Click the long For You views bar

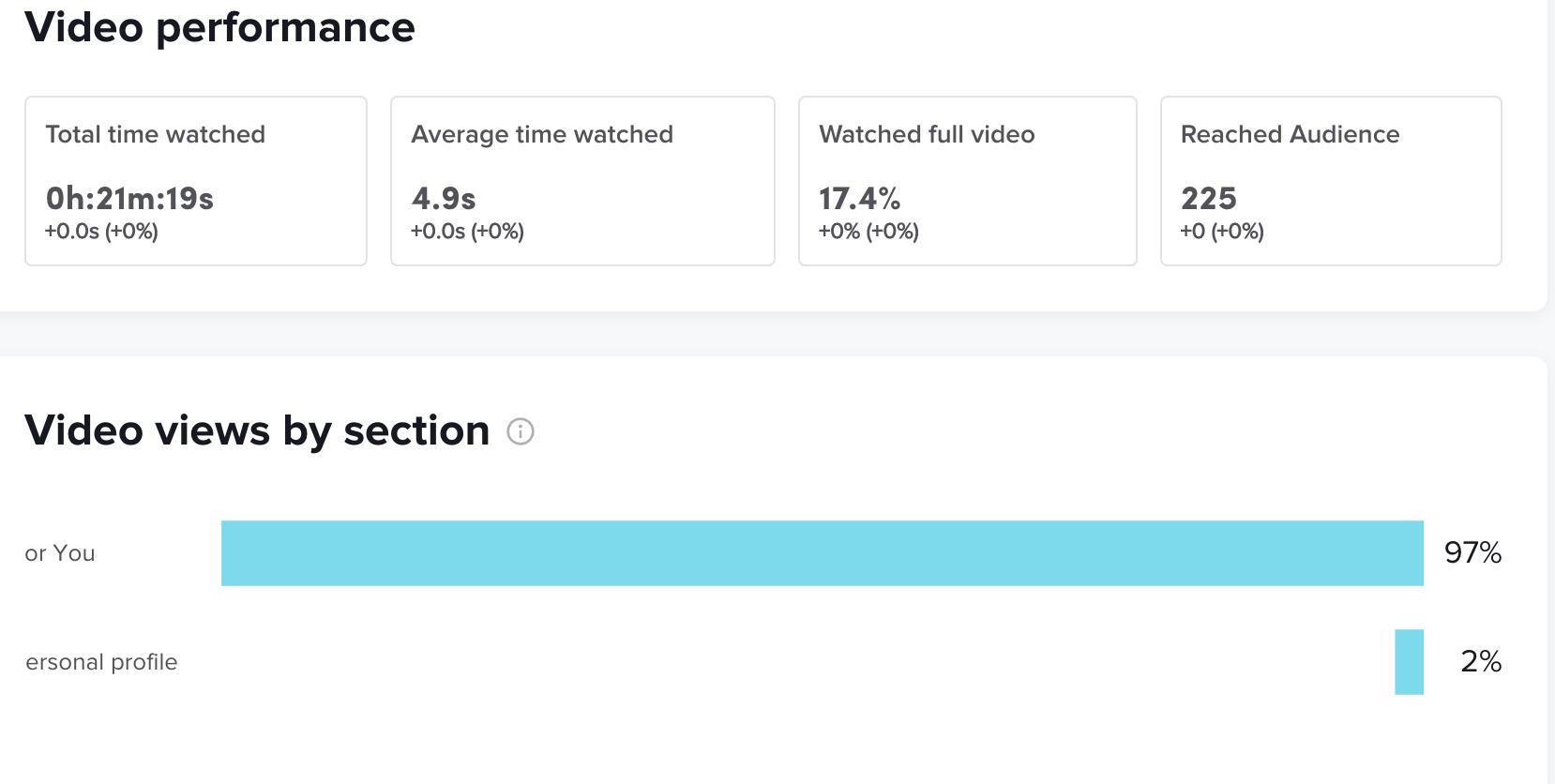(822, 553)
